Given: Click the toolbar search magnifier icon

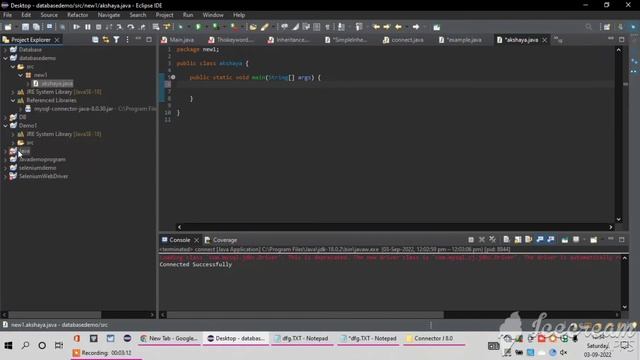Looking at the screenshot, I should (x=588, y=27).
